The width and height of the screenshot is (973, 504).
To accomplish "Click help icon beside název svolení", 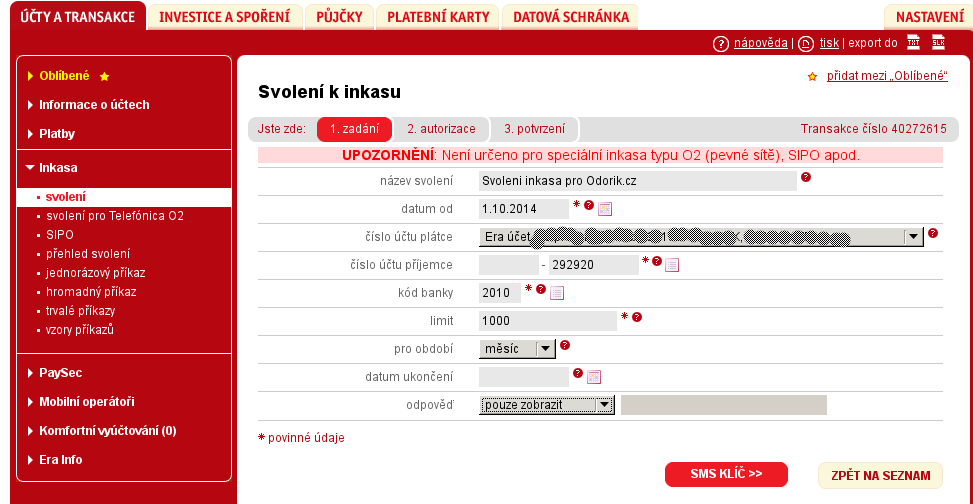I will 805,177.
